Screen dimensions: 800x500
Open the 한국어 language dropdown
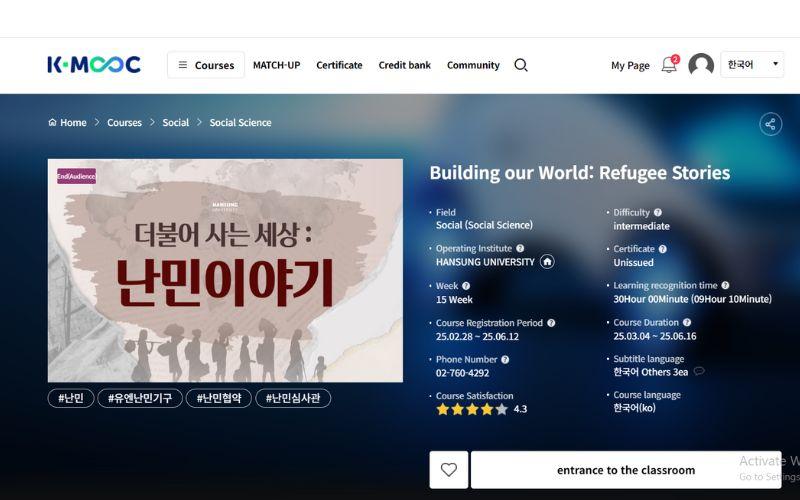click(752, 64)
